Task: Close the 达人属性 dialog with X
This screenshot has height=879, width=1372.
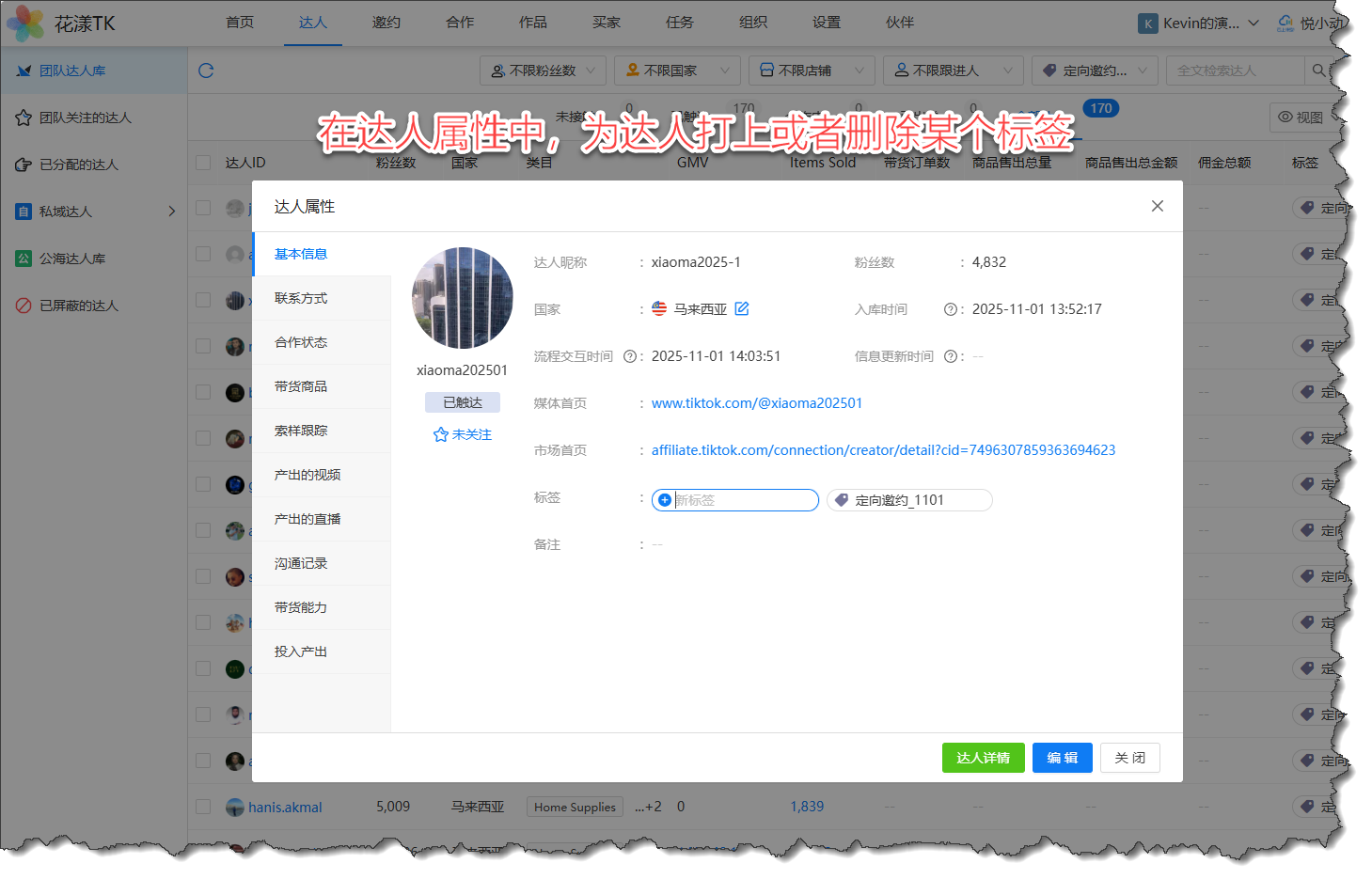Action: point(1157,206)
